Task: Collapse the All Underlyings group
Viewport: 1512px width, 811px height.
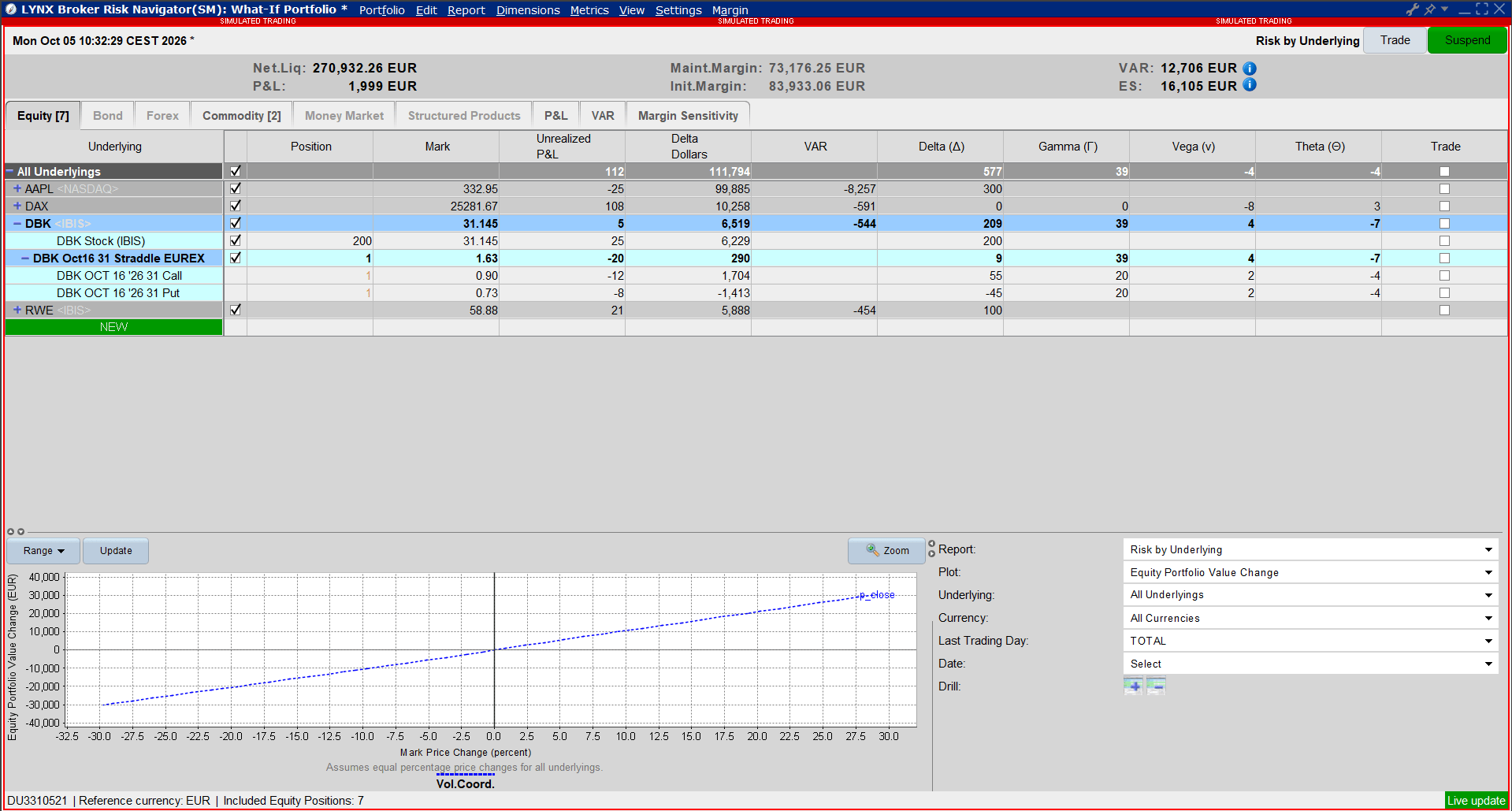Action: [x=10, y=171]
